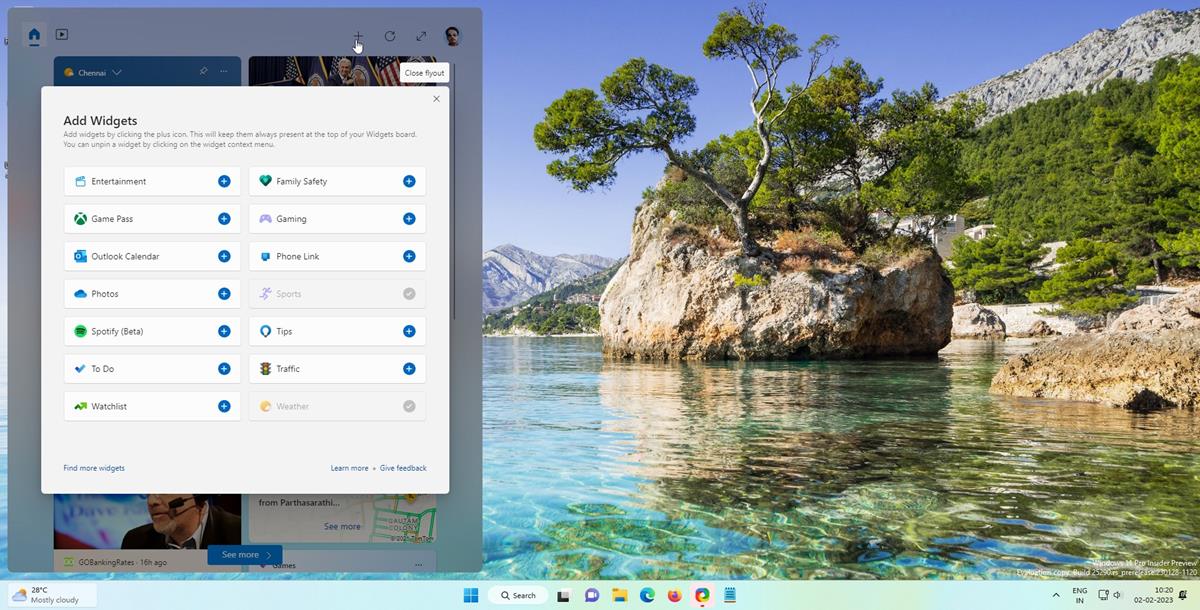The height and width of the screenshot is (610, 1200).
Task: Add the Spotify (Beta) widget plus icon
Action: pyautogui.click(x=224, y=331)
